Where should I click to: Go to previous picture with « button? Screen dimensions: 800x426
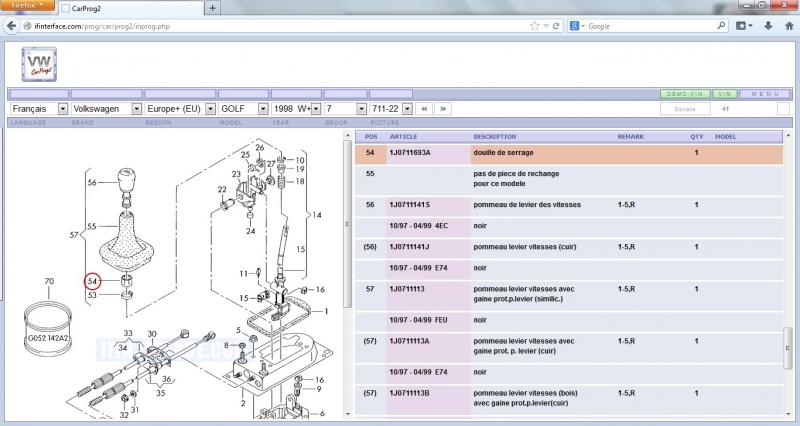coord(424,109)
